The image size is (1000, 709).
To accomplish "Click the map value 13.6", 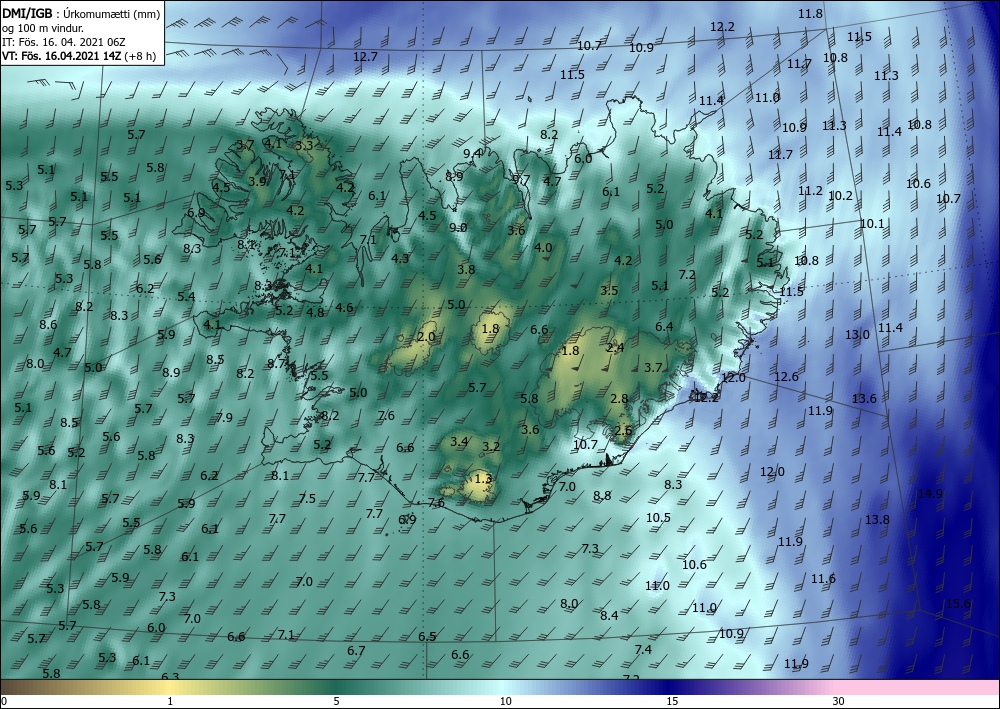I will click(x=865, y=398).
